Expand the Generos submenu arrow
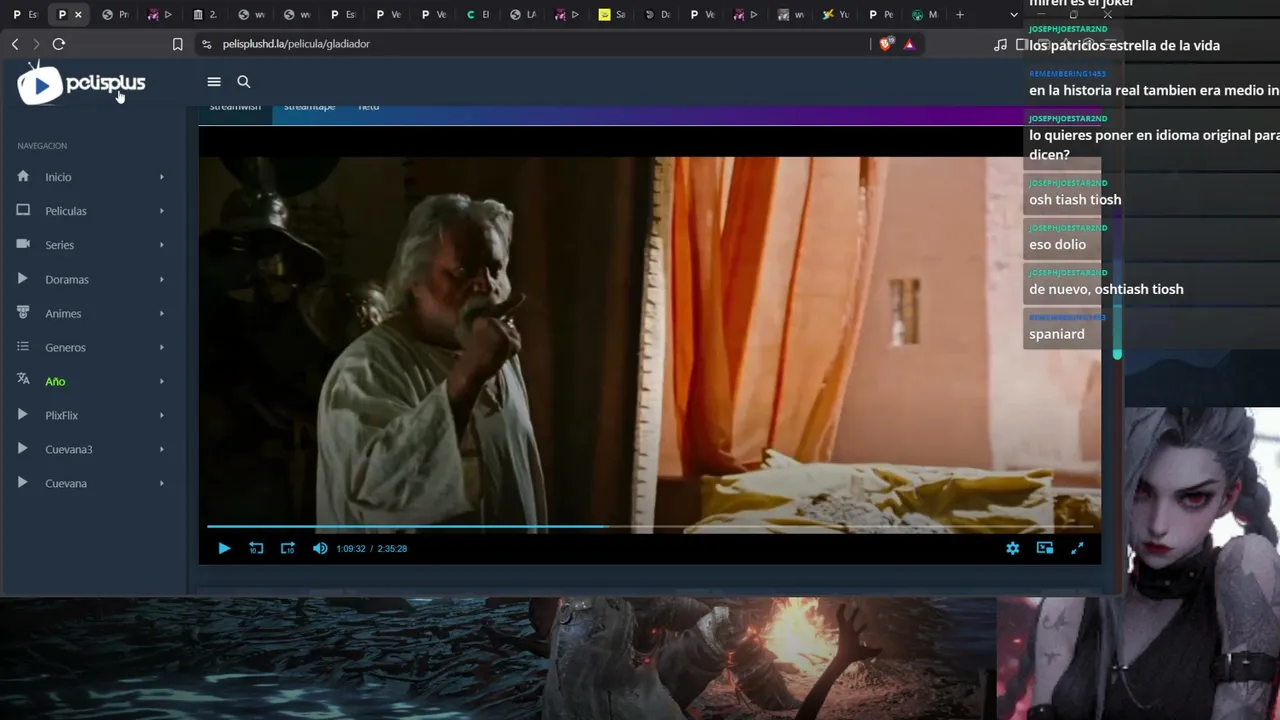The width and height of the screenshot is (1280, 720). click(162, 347)
